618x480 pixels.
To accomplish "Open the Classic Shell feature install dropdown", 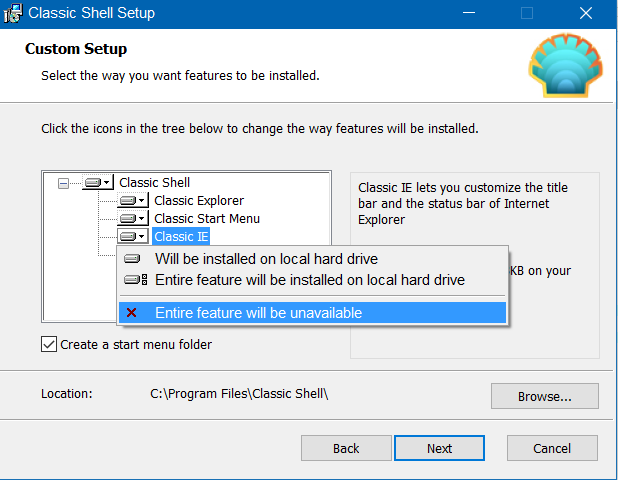I will tap(98, 182).
